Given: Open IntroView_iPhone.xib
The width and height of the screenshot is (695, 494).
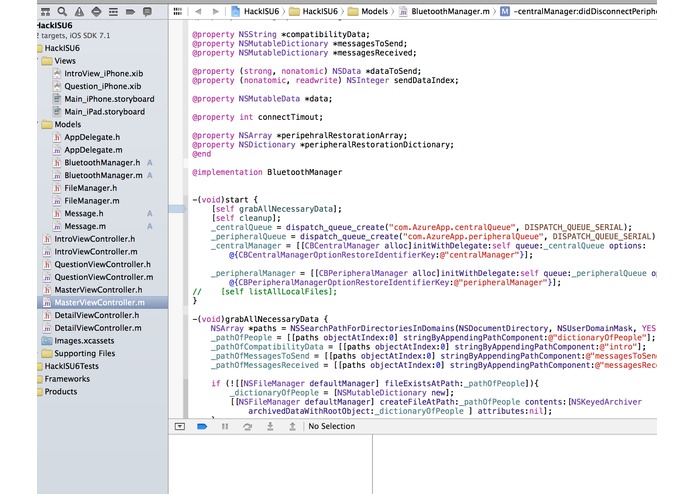Looking at the screenshot, I should click(x=98, y=74).
